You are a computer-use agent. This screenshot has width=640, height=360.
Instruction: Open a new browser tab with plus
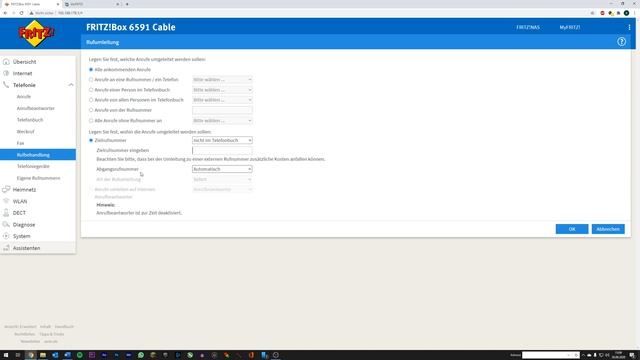[x=127, y=4]
